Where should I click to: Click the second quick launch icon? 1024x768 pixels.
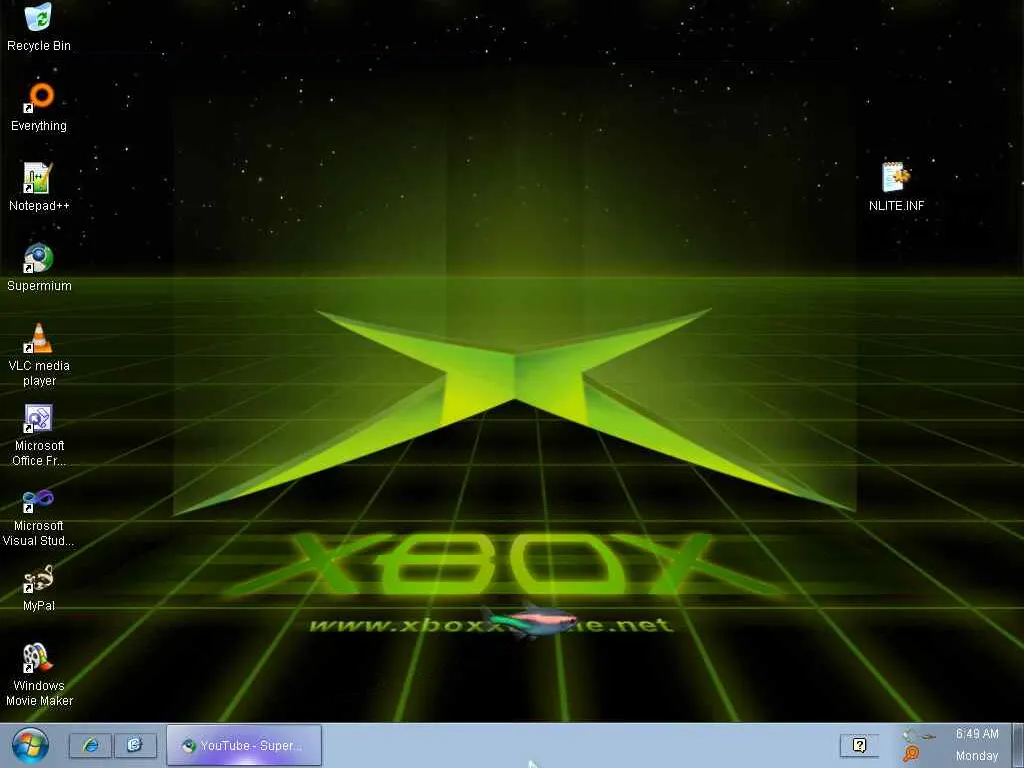pos(135,745)
